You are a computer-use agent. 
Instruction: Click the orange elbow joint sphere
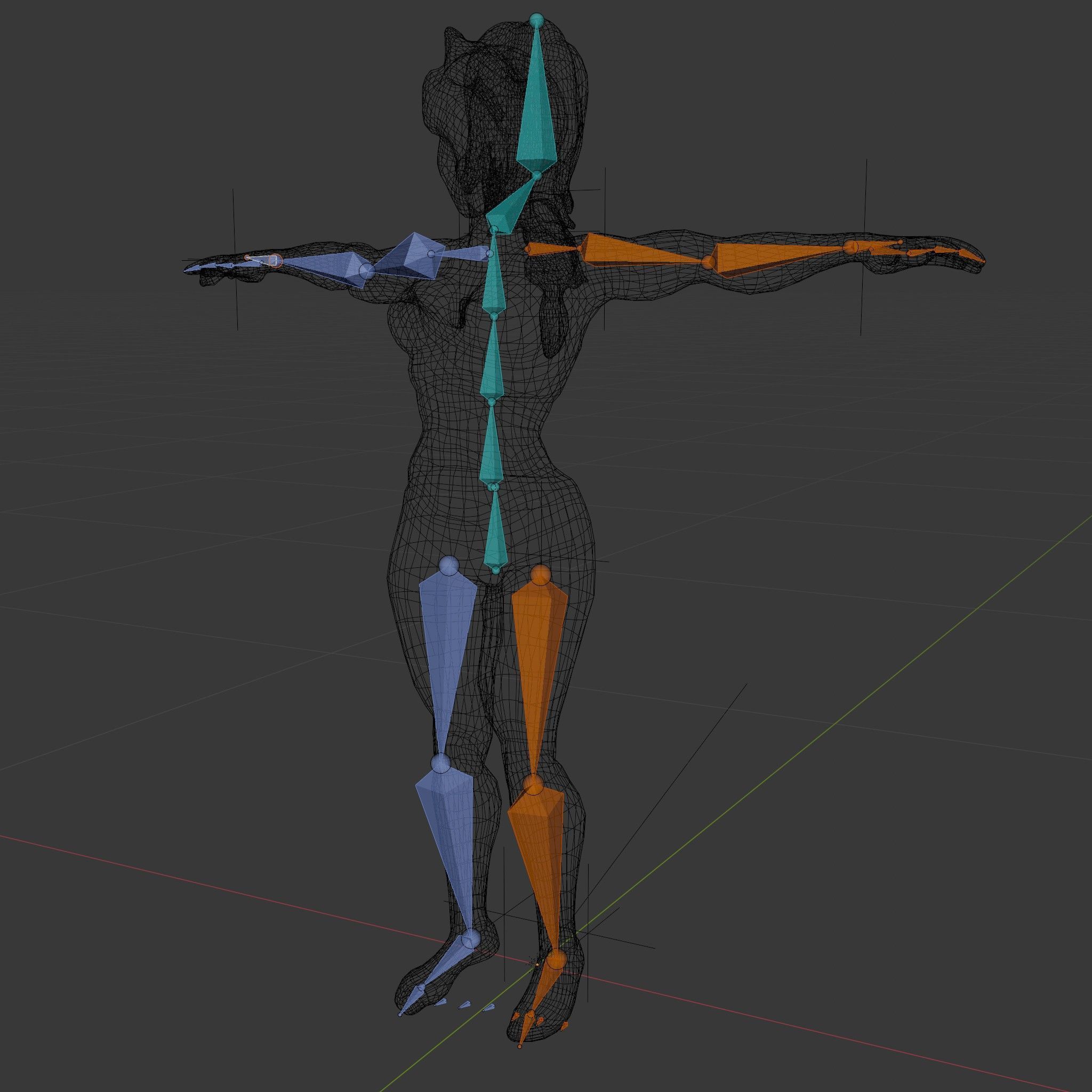tap(708, 262)
